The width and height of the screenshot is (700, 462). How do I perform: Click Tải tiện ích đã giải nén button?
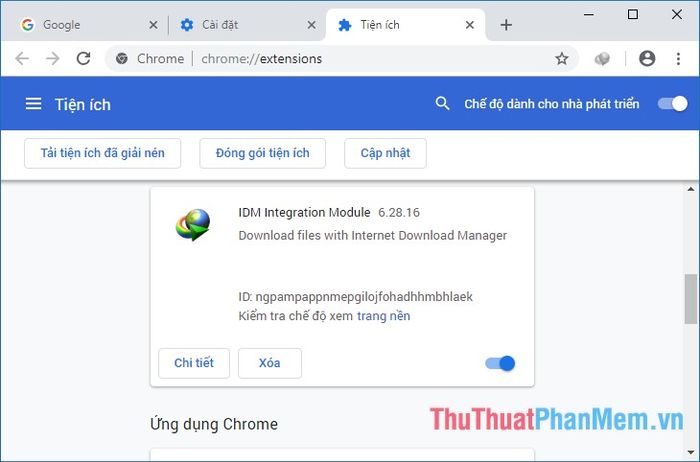(x=103, y=153)
